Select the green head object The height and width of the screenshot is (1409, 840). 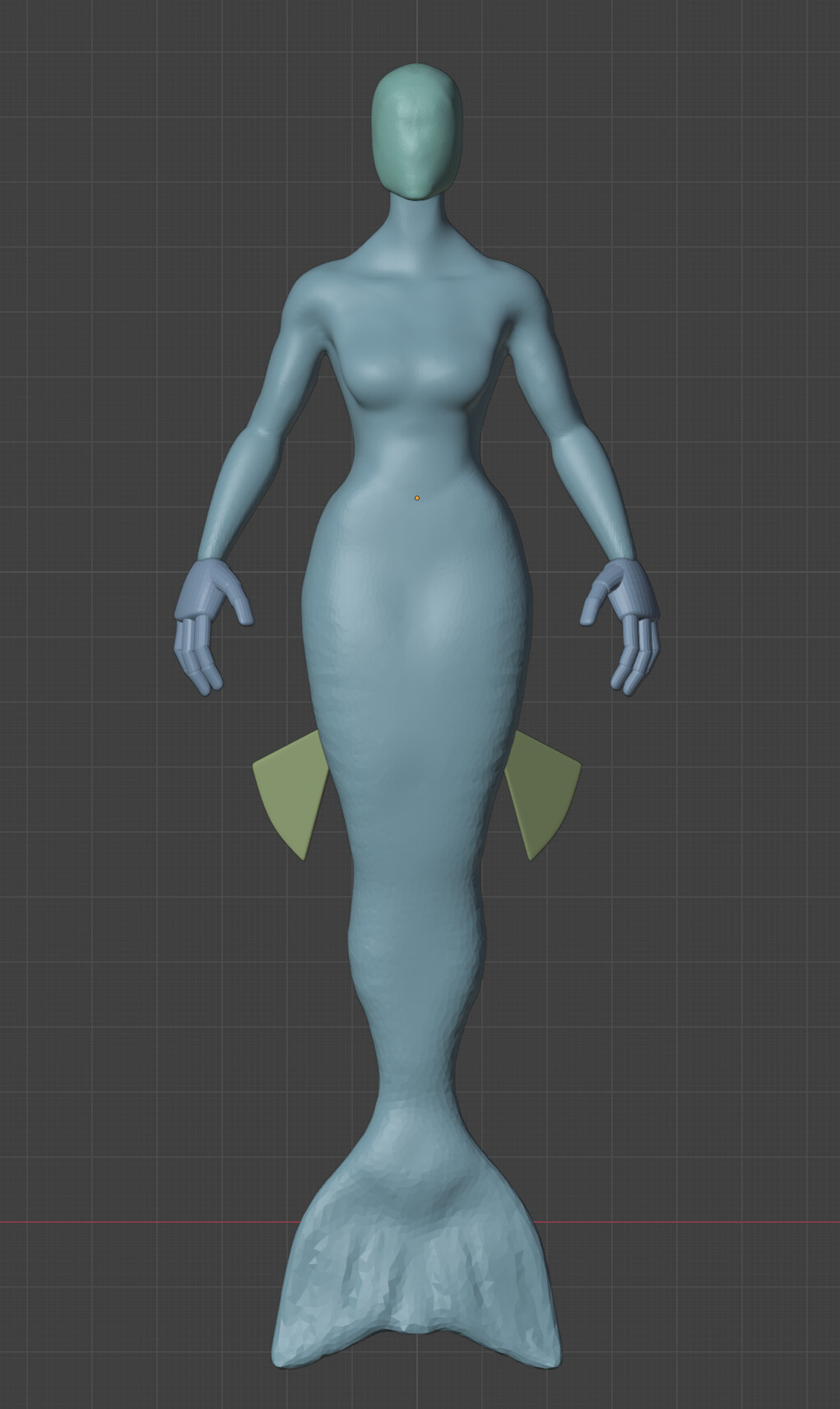point(417,132)
